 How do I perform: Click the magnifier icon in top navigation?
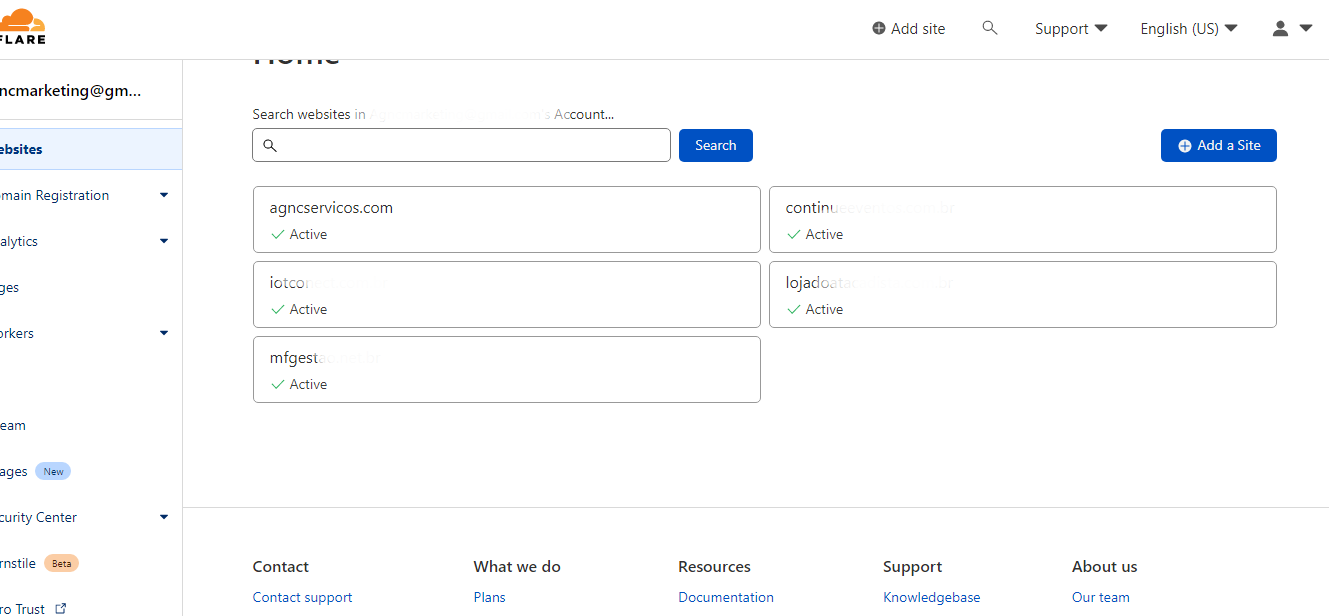click(x=990, y=28)
